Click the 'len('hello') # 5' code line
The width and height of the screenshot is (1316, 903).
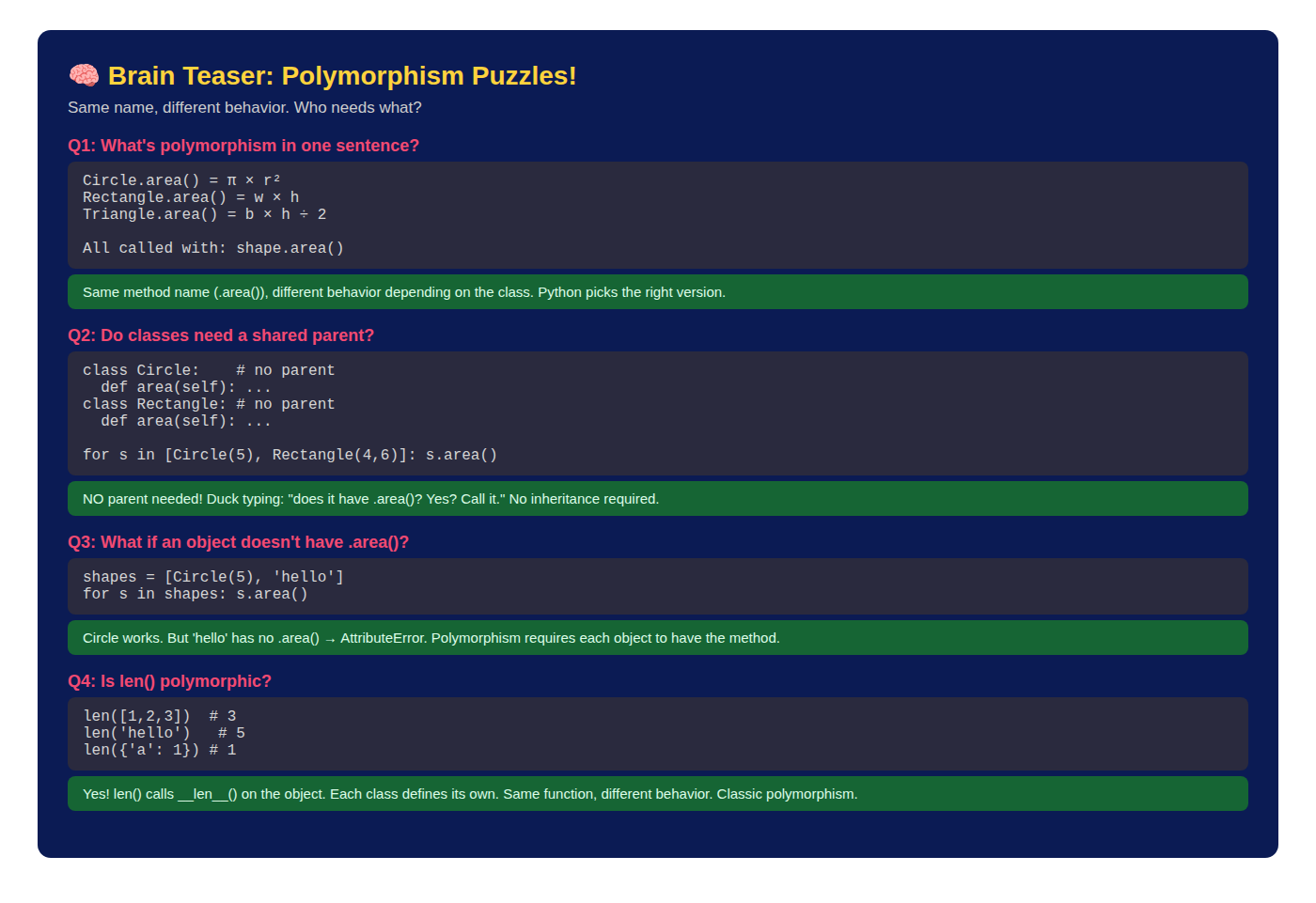coord(164,733)
